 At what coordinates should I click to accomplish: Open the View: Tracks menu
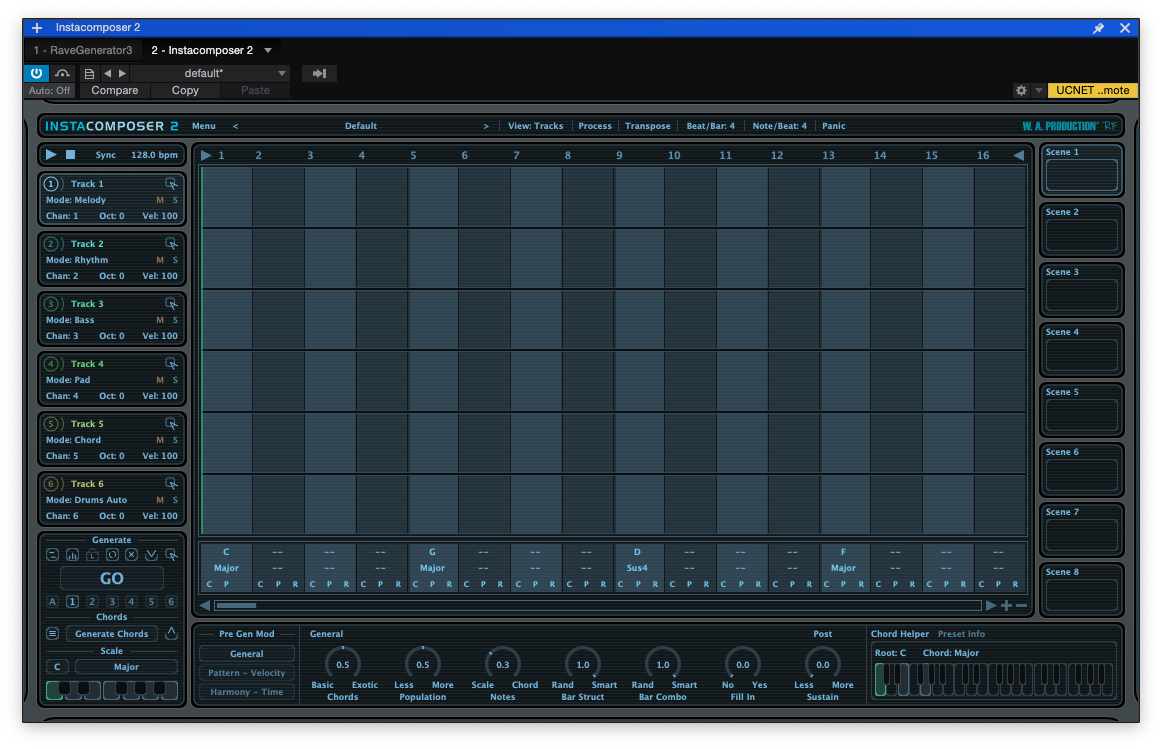535,126
